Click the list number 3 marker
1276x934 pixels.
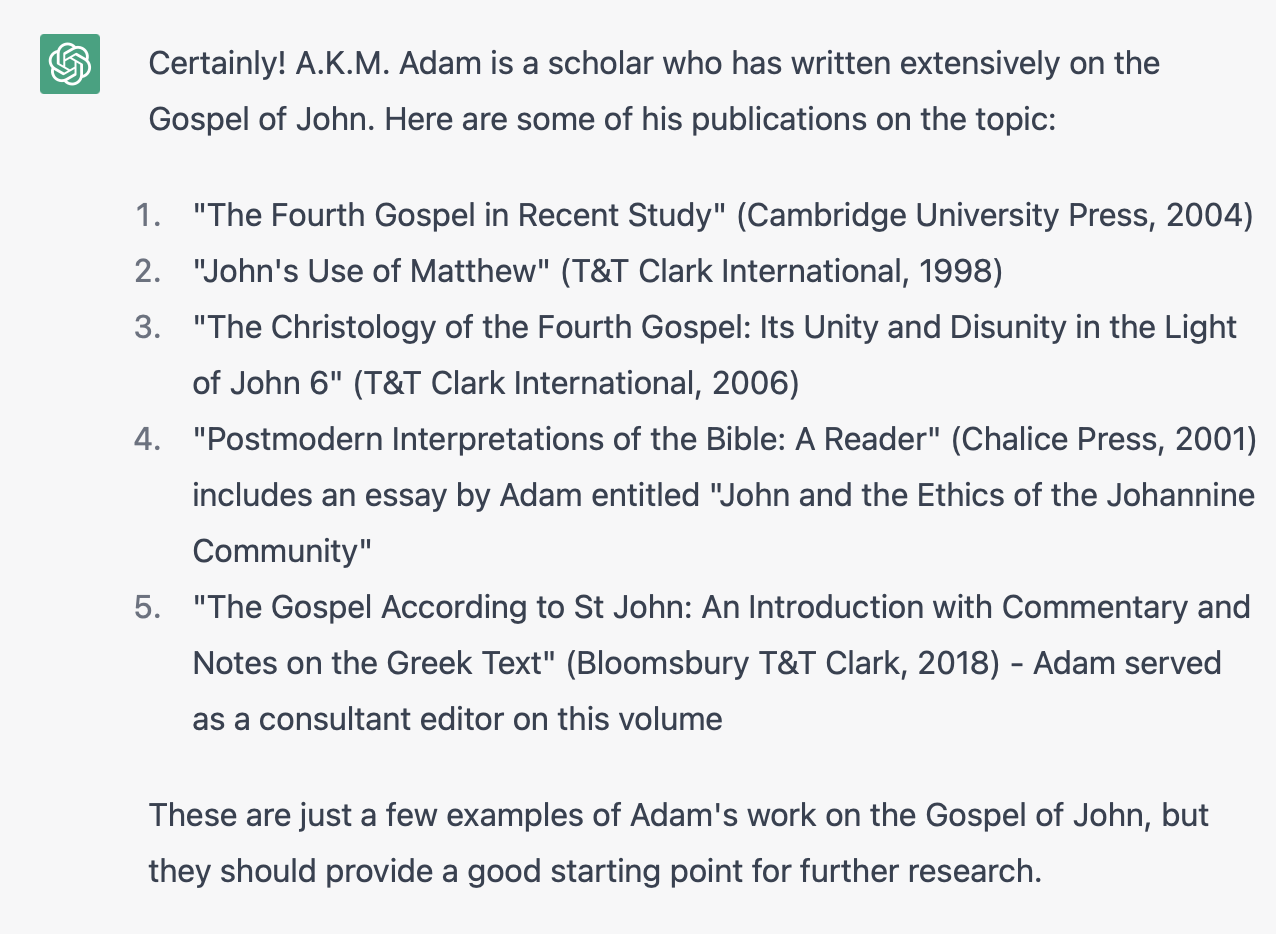[x=148, y=327]
